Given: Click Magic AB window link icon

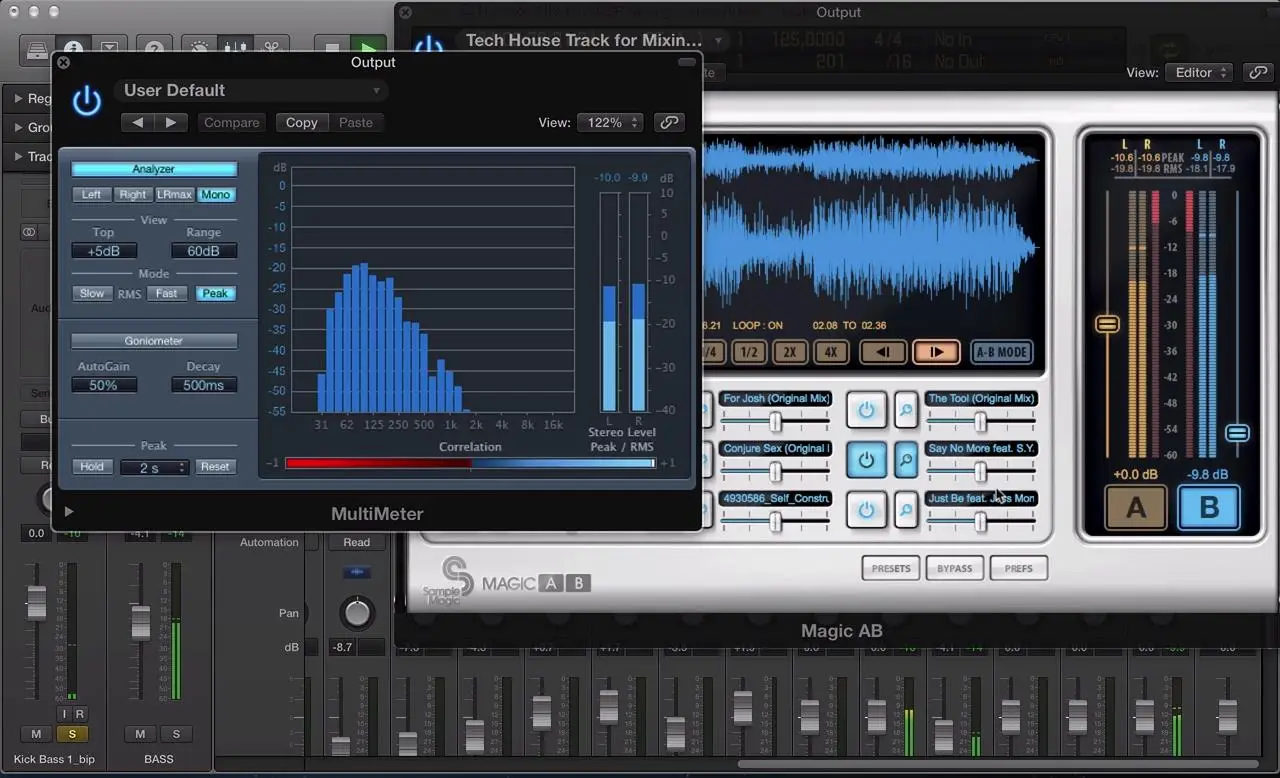Looking at the screenshot, I should coord(1257,72).
